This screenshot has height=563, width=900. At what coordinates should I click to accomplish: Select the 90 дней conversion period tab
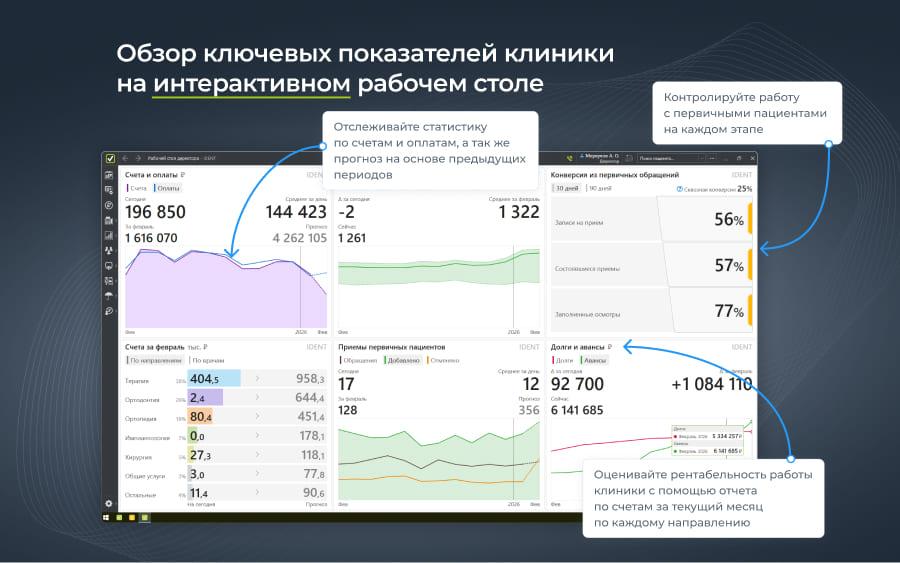[600, 188]
